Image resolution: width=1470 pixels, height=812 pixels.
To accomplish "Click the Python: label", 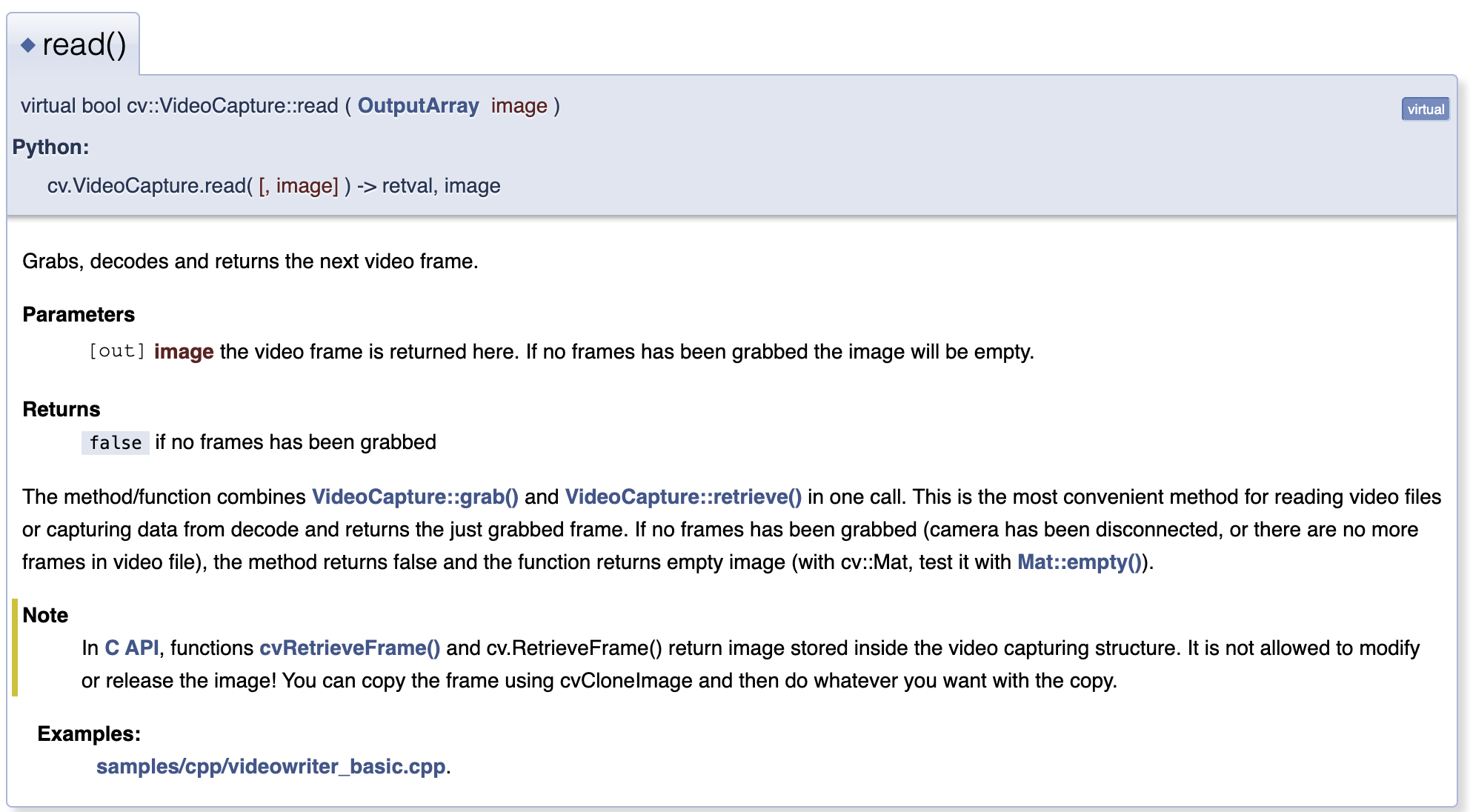I will [50, 147].
